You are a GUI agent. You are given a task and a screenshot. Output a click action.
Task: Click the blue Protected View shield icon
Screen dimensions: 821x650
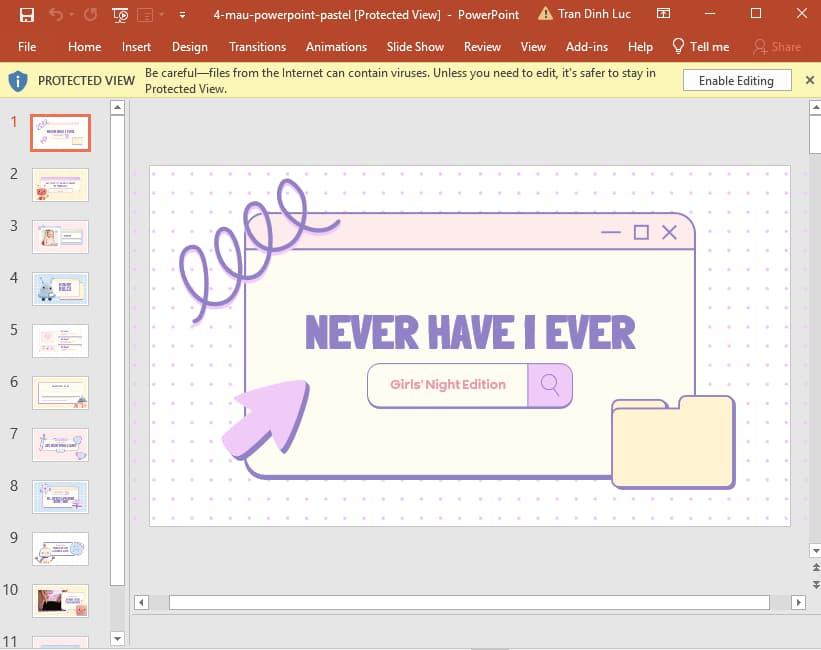(19, 81)
